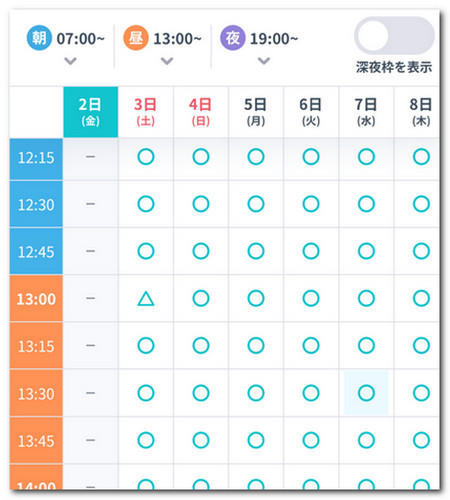Click the blue 朝 morning icon
Viewport: 450px width, 500px height.
click(x=39, y=38)
